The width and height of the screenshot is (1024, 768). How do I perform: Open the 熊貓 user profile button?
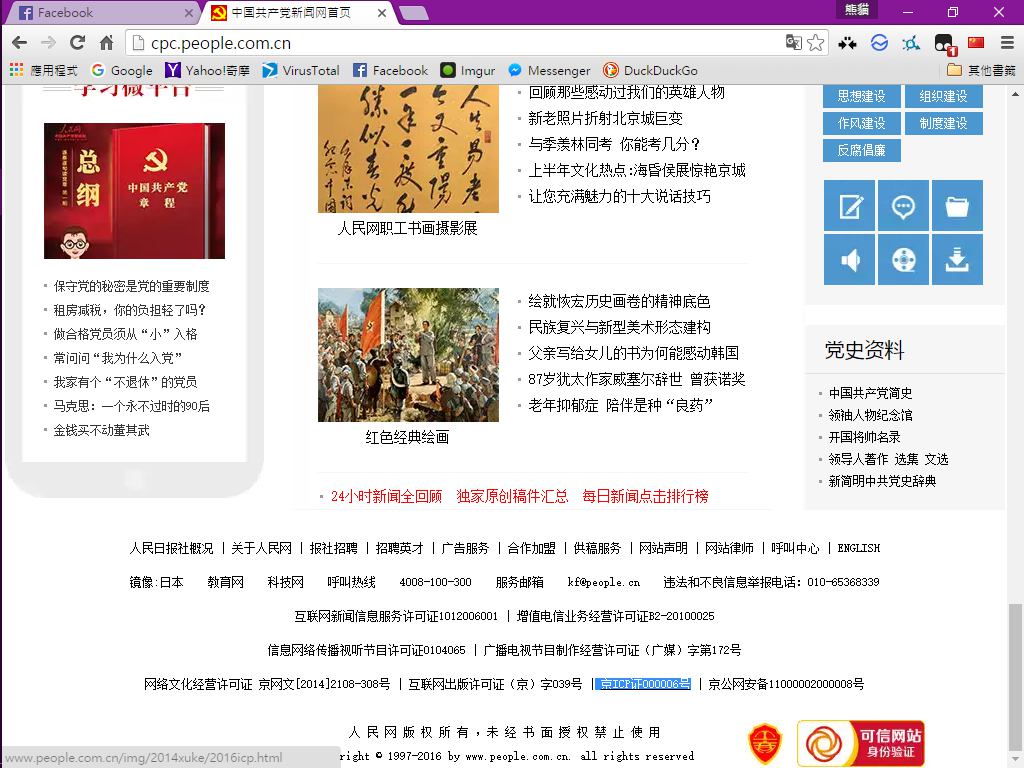(x=856, y=9)
